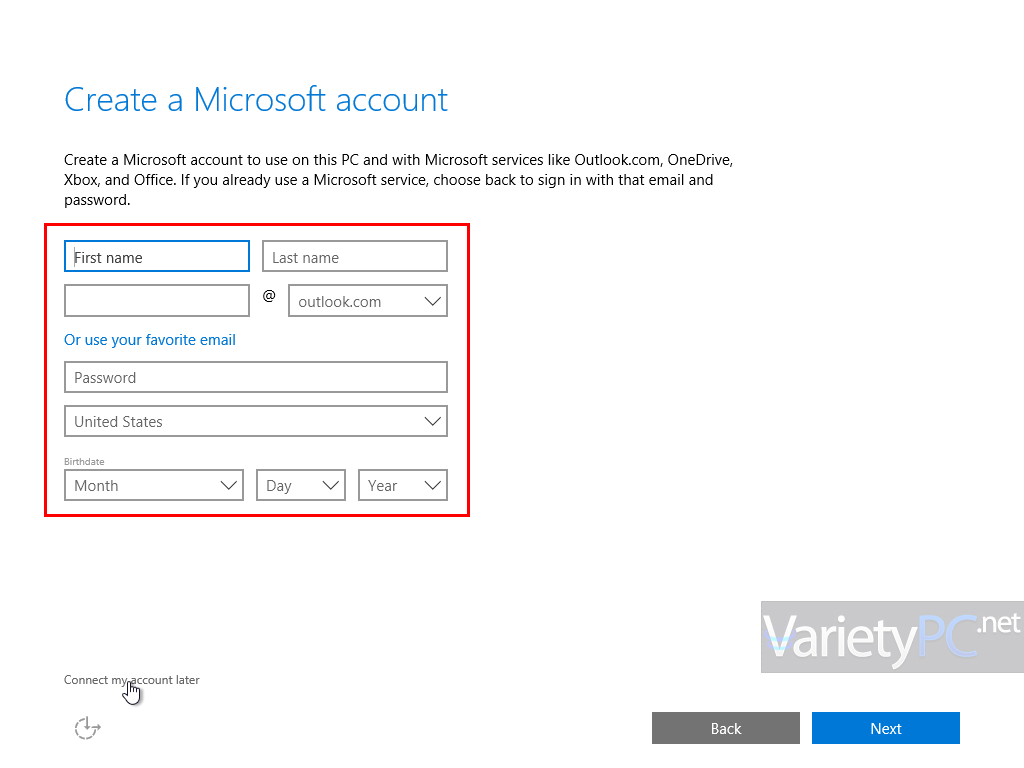Focus the First name field

tap(157, 257)
